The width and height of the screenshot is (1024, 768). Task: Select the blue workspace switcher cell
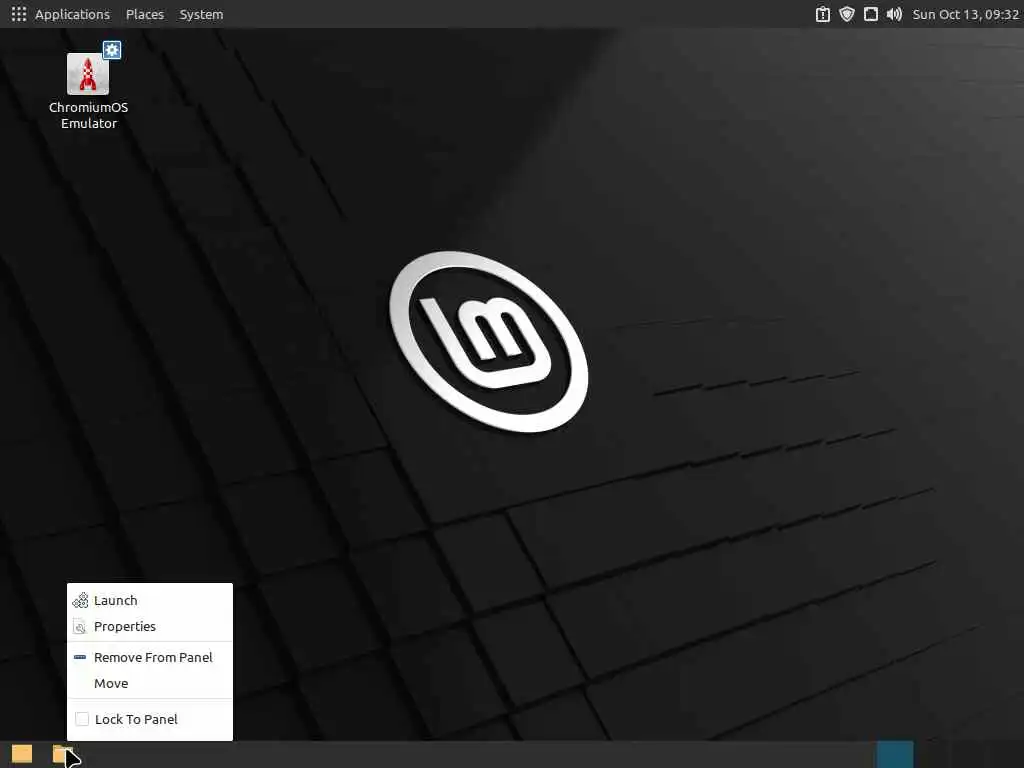tap(895, 754)
